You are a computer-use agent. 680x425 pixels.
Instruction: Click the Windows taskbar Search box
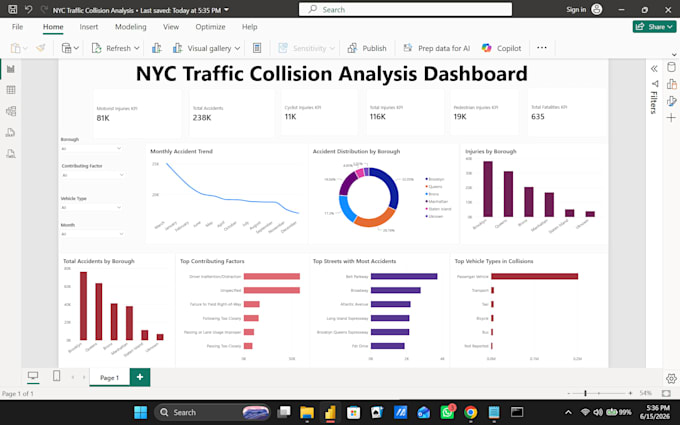pyautogui.click(x=212, y=412)
